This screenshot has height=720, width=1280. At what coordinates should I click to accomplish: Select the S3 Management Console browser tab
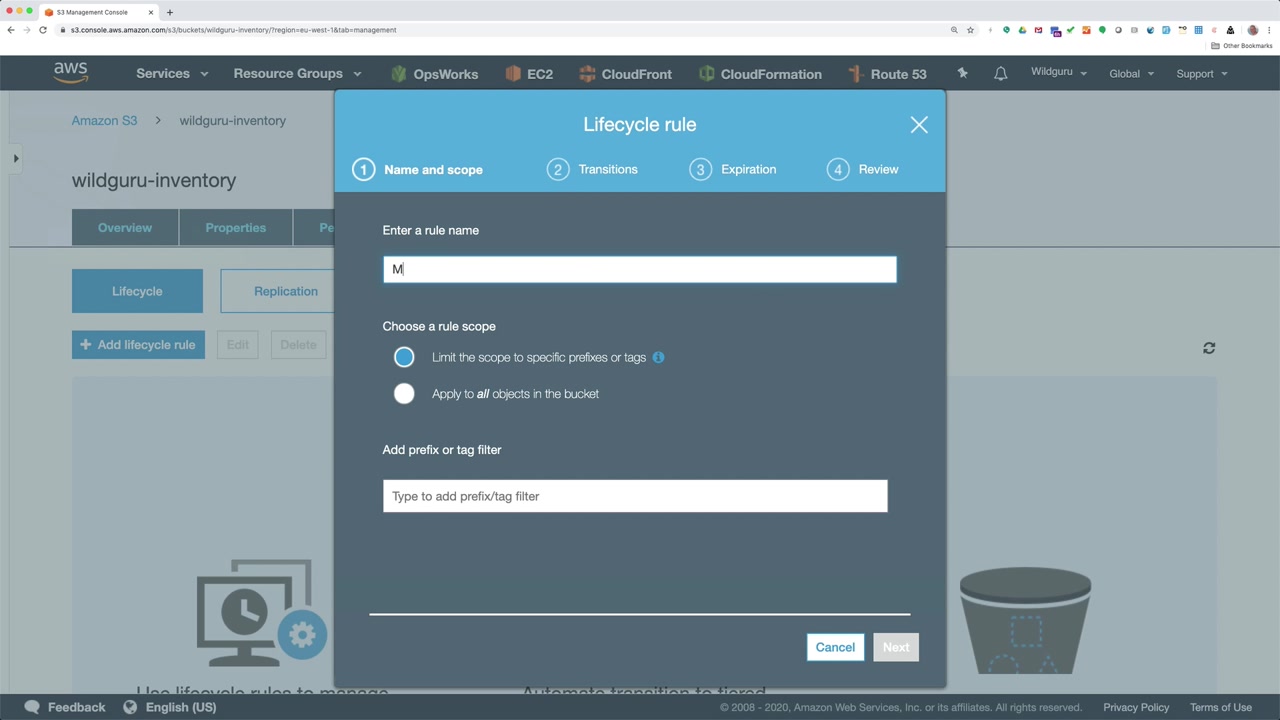coord(98,12)
